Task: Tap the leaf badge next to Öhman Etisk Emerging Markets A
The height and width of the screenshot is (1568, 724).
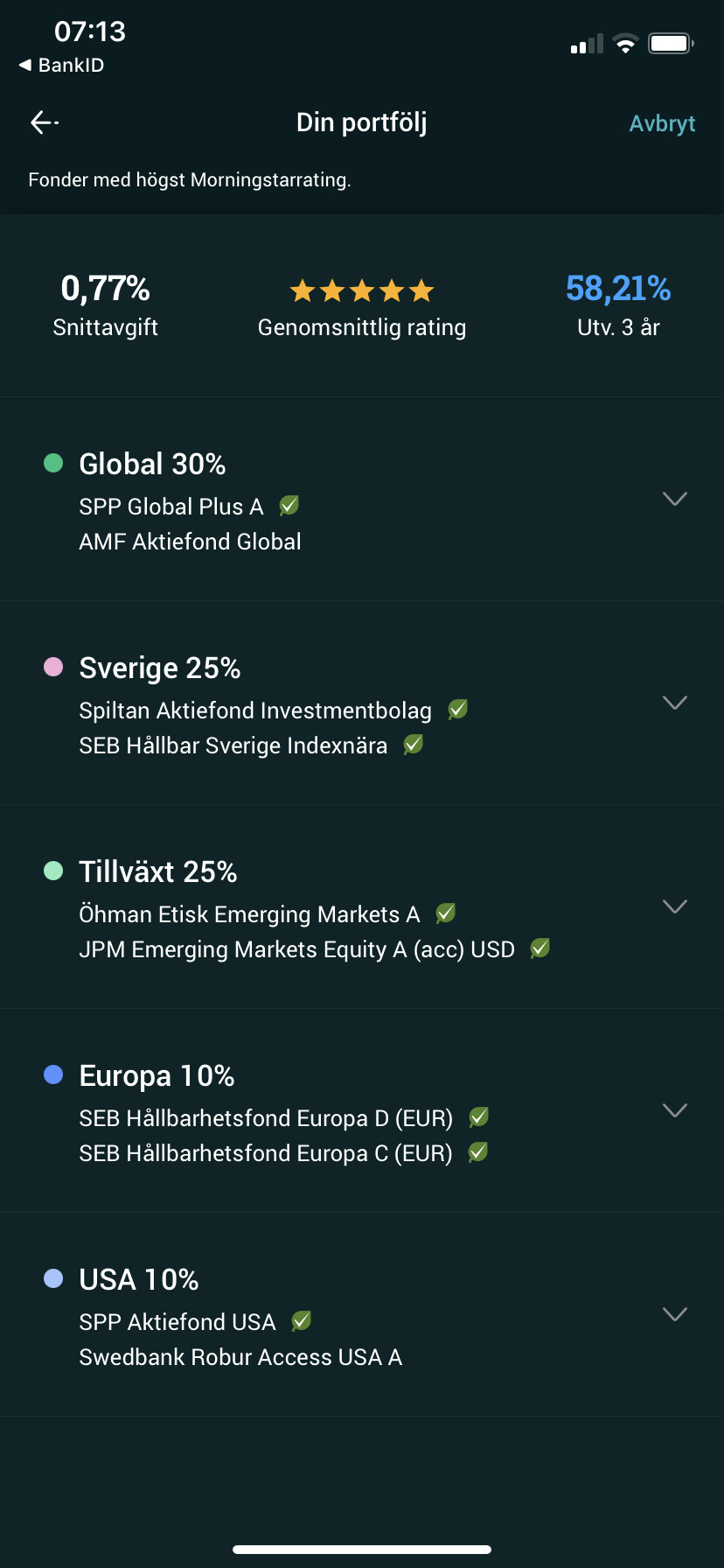Action: tap(445, 913)
